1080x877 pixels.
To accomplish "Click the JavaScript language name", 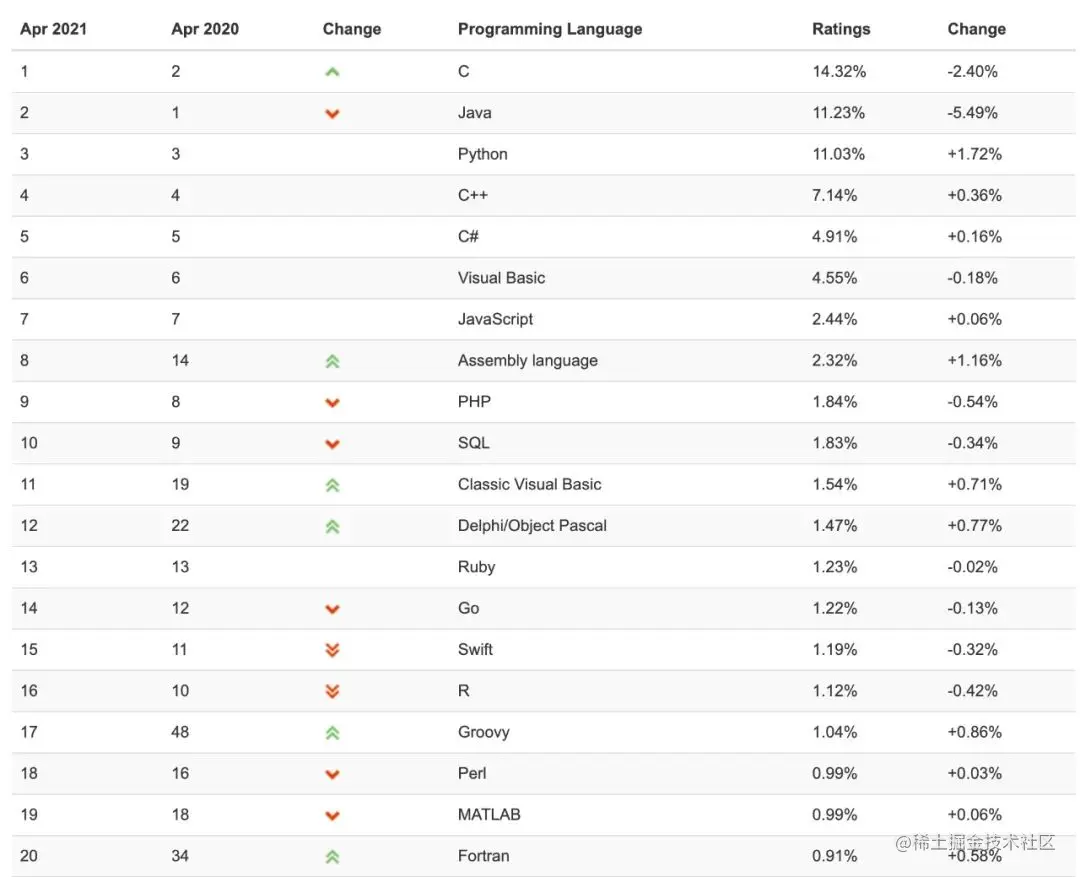I will point(495,319).
